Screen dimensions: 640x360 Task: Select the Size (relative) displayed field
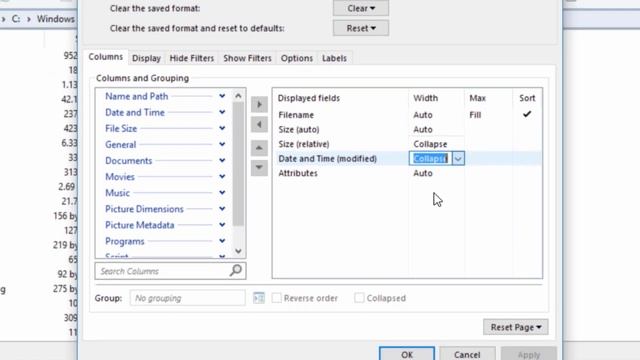(x=407, y=144)
